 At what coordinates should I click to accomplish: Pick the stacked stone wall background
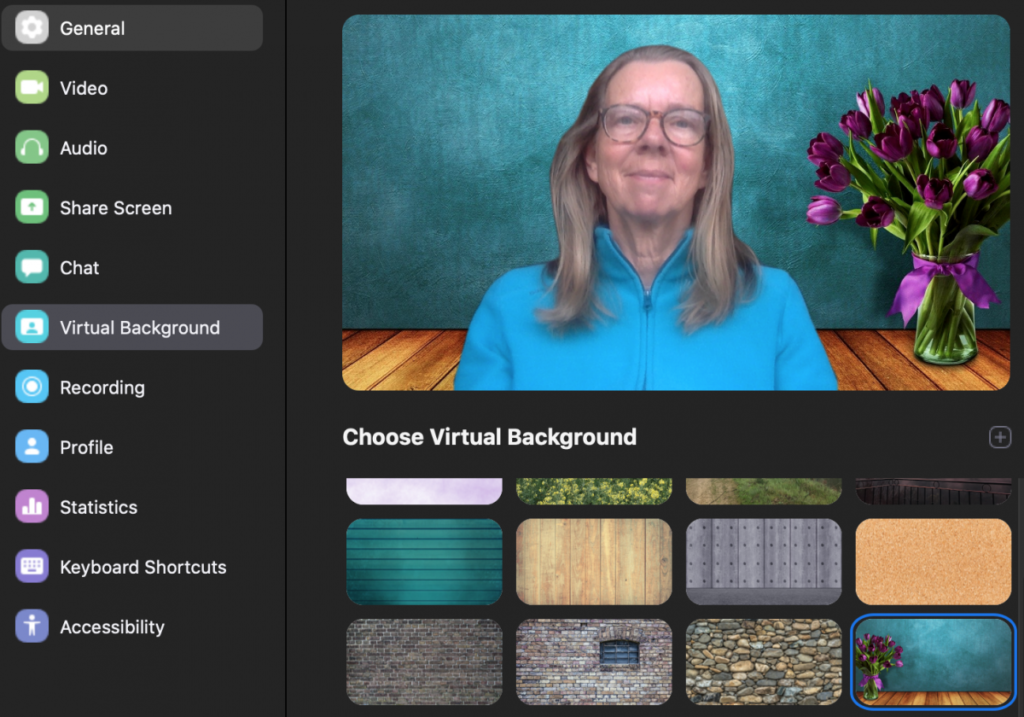pyautogui.click(x=763, y=661)
